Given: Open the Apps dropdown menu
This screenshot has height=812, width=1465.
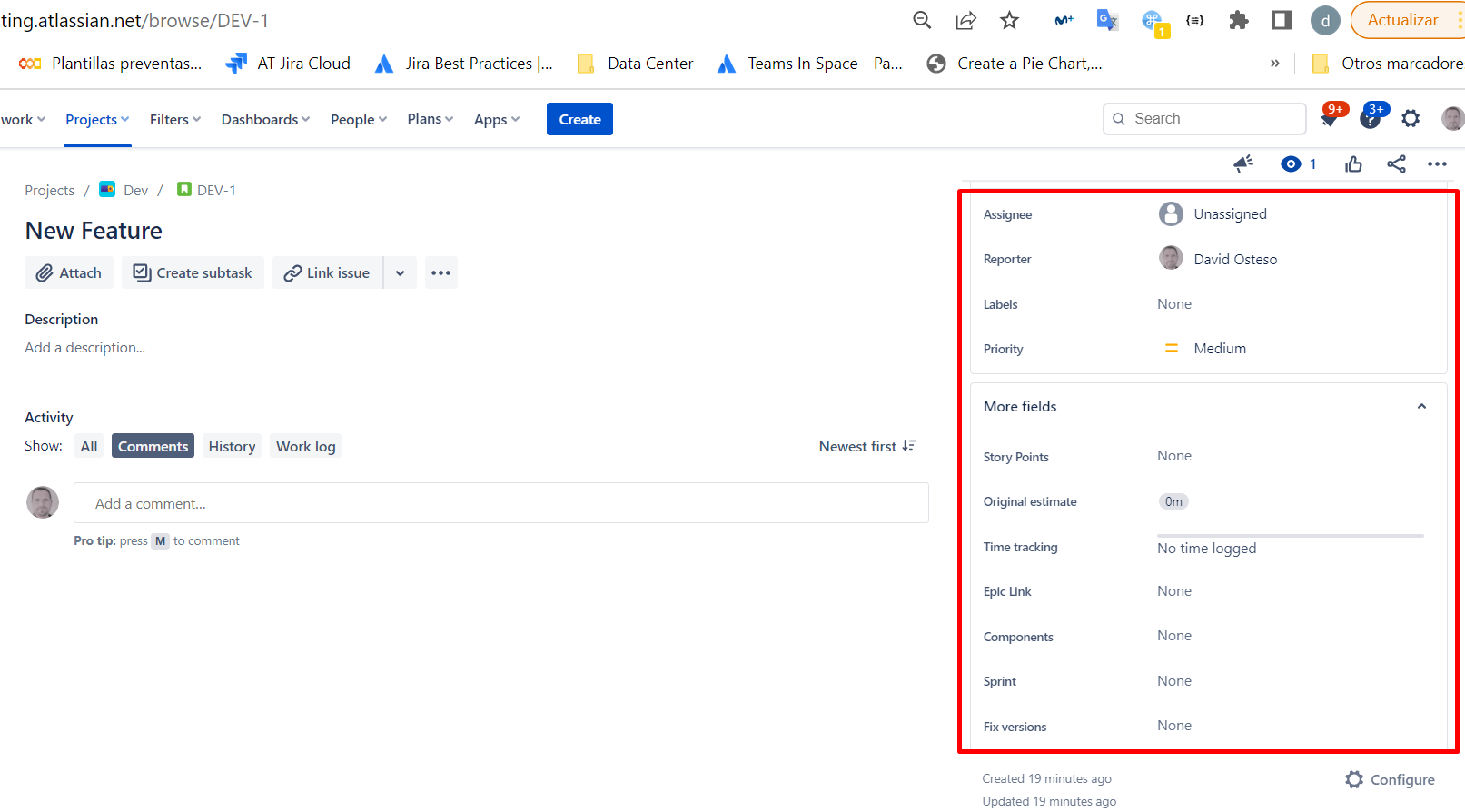Looking at the screenshot, I should [497, 119].
